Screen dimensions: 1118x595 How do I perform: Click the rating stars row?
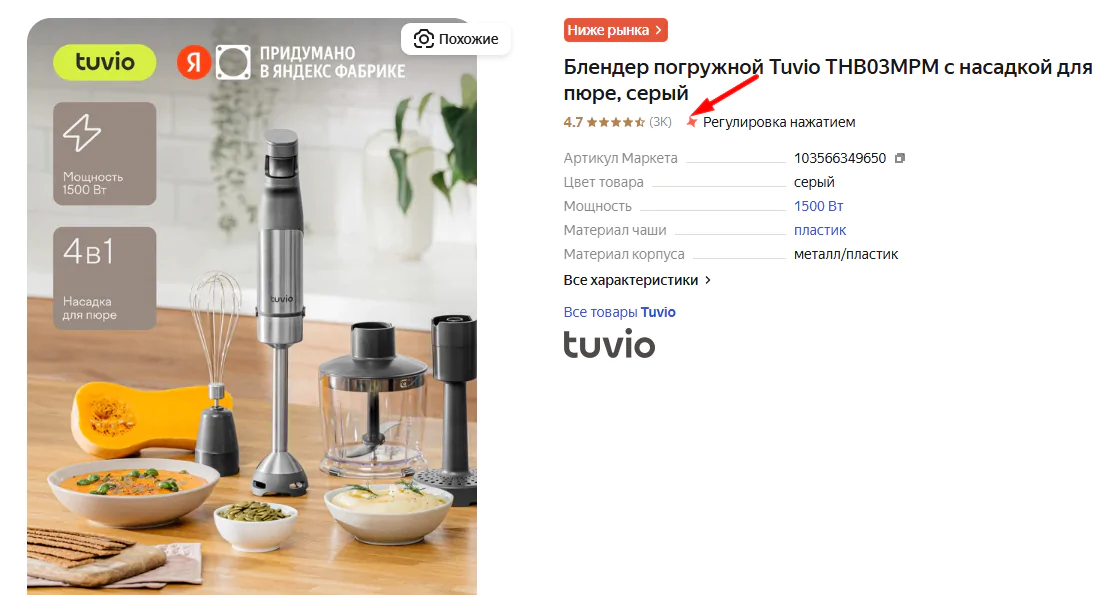[x=616, y=122]
